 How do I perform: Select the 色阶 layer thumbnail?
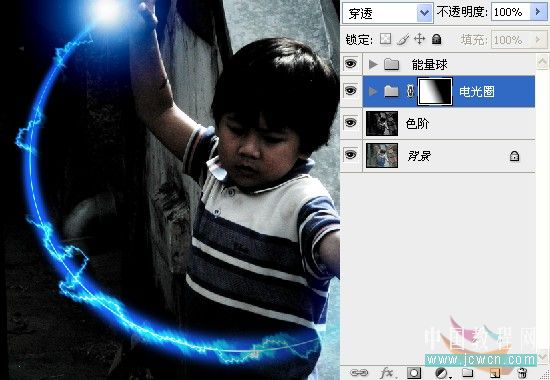point(382,123)
